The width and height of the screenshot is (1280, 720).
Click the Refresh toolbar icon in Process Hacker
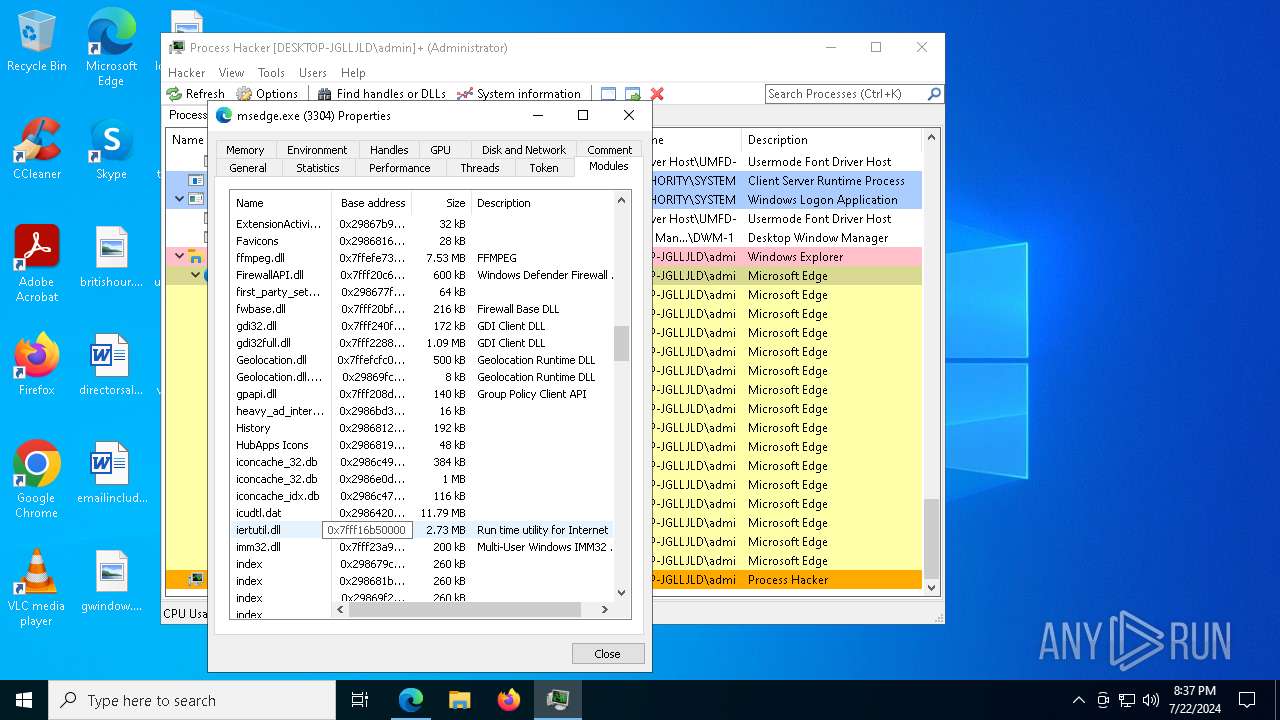click(175, 94)
